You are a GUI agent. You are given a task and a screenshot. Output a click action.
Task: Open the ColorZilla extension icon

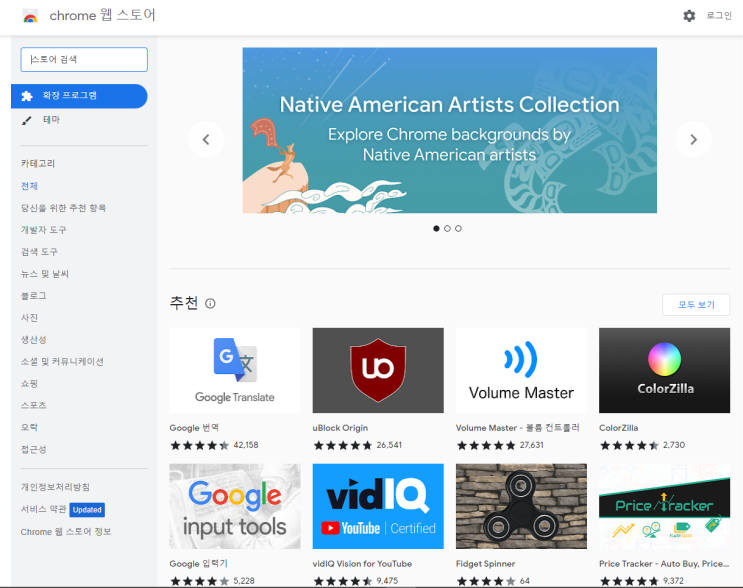point(665,371)
